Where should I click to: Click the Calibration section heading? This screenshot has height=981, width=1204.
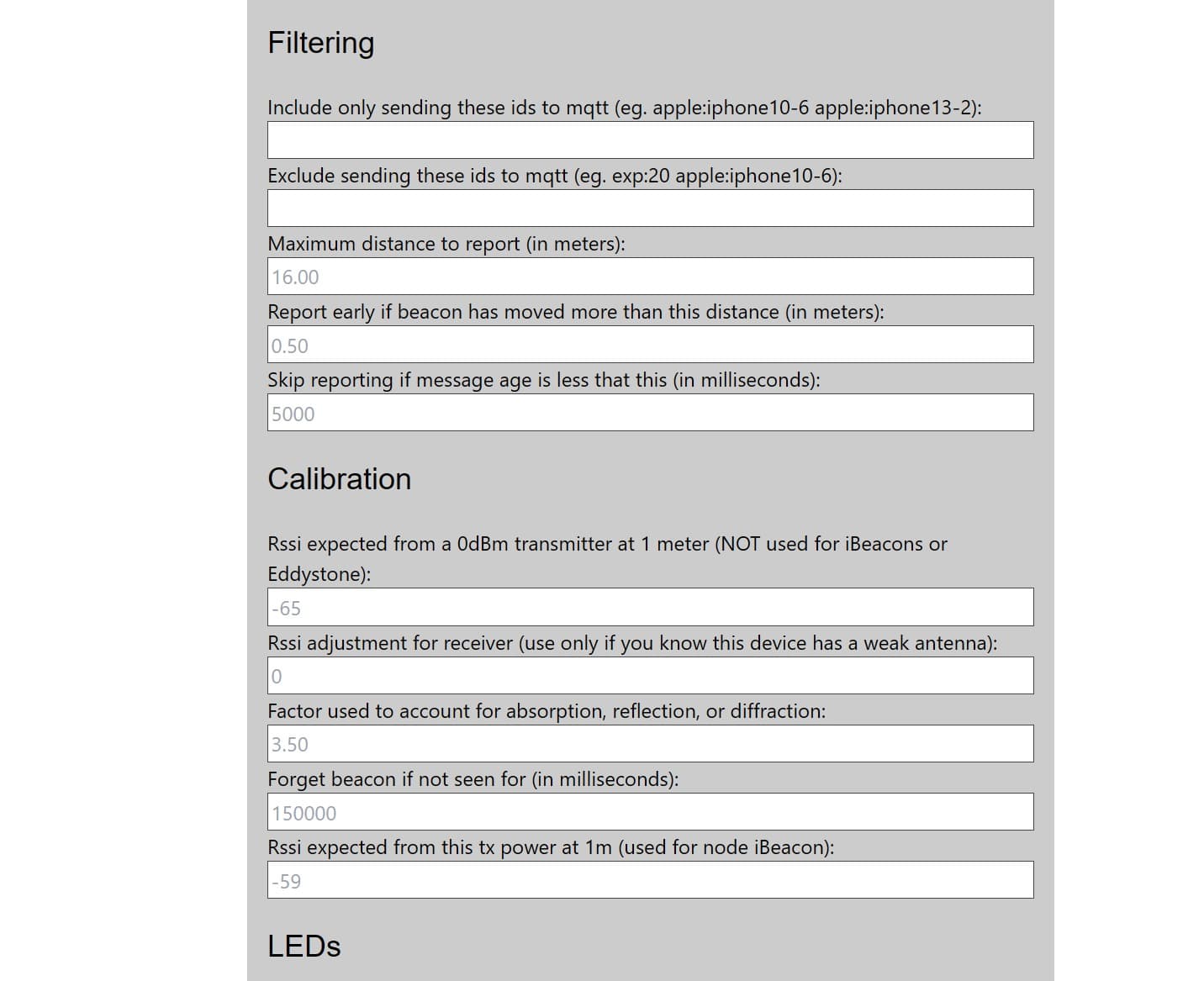[x=340, y=479]
